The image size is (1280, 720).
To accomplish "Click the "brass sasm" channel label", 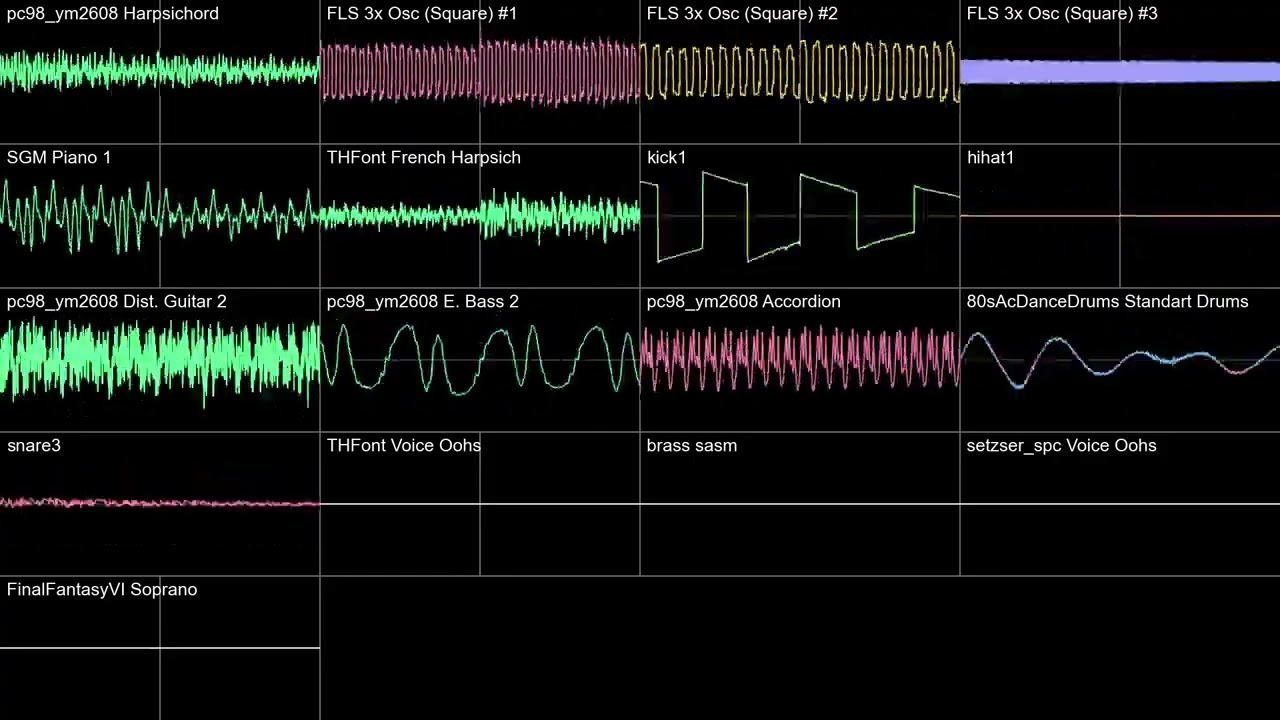I will [692, 446].
